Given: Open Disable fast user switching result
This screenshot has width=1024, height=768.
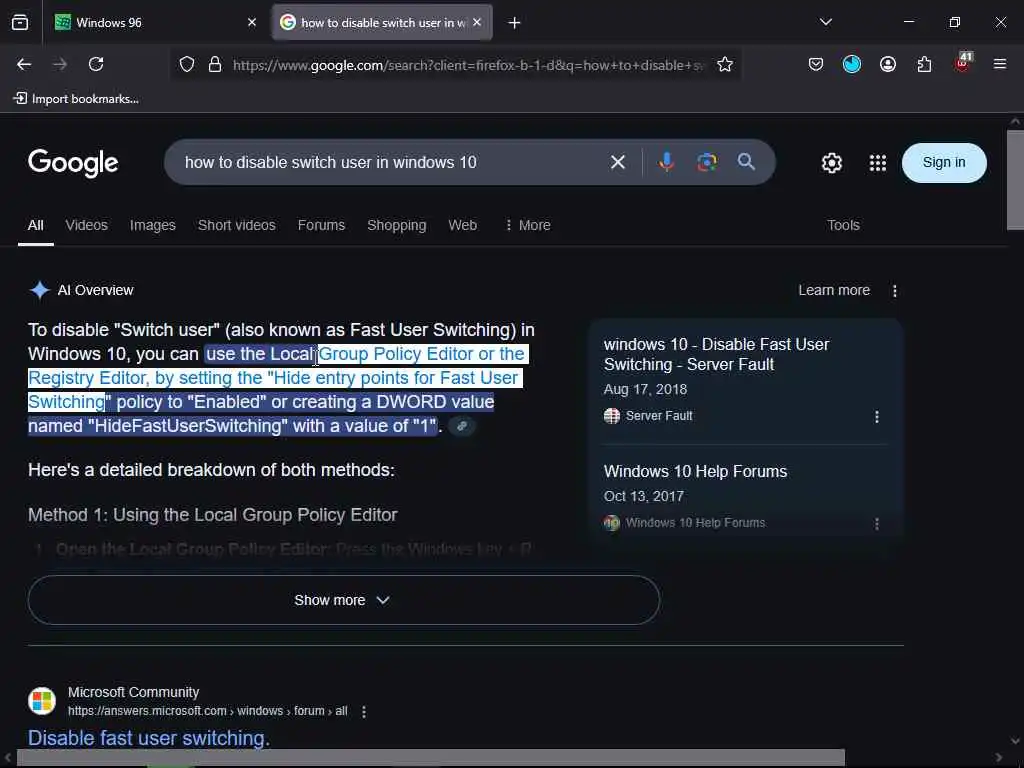Looking at the screenshot, I should tap(148, 738).
